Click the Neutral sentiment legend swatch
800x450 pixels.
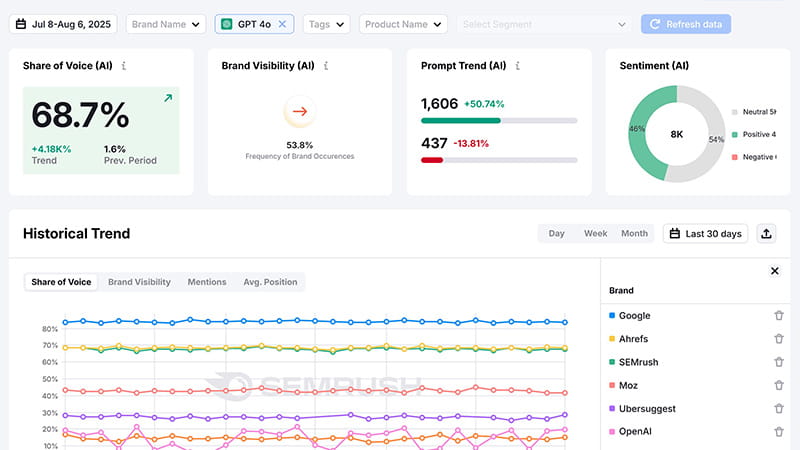pyautogui.click(x=735, y=112)
